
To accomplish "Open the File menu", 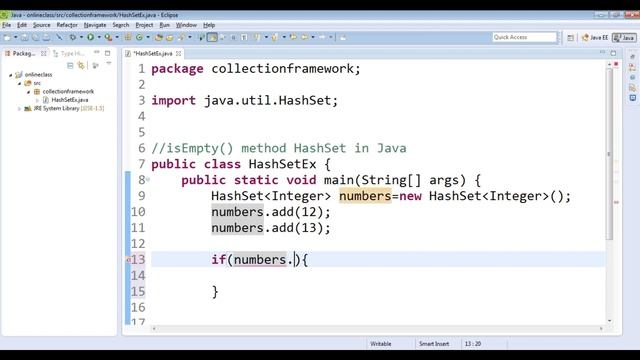I will click(7, 25).
